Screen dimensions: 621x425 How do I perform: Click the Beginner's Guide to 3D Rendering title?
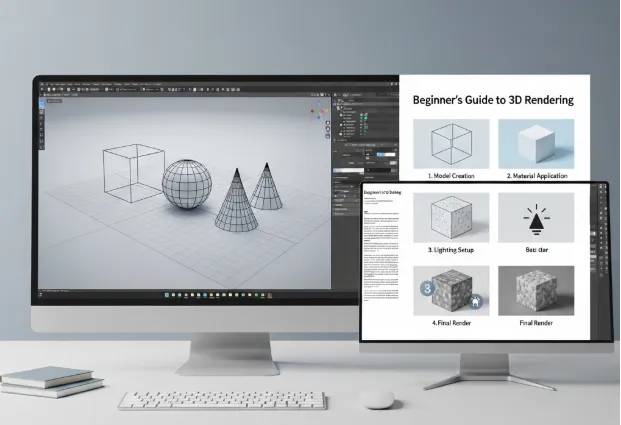tap(492, 100)
